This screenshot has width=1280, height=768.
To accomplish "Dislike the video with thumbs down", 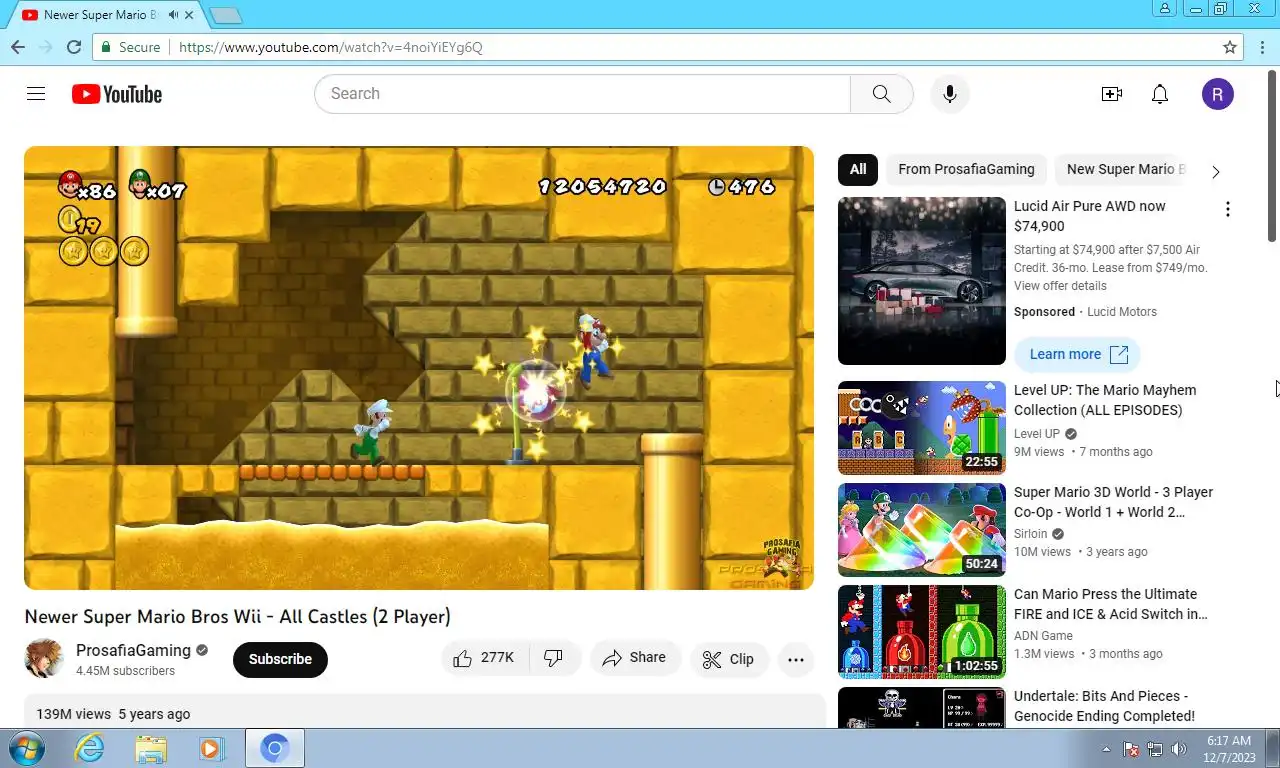I will point(554,658).
